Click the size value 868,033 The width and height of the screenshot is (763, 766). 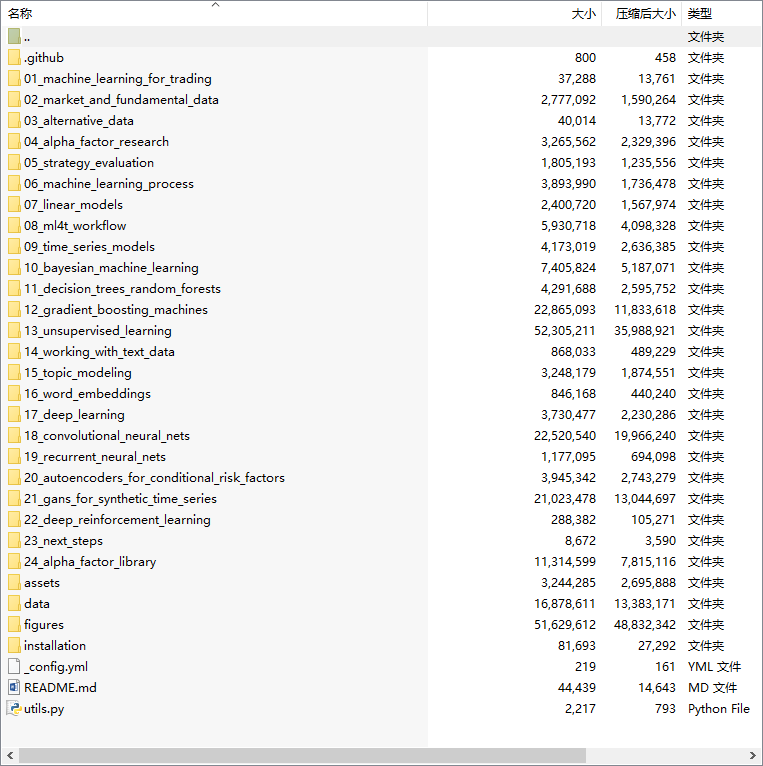tap(573, 351)
